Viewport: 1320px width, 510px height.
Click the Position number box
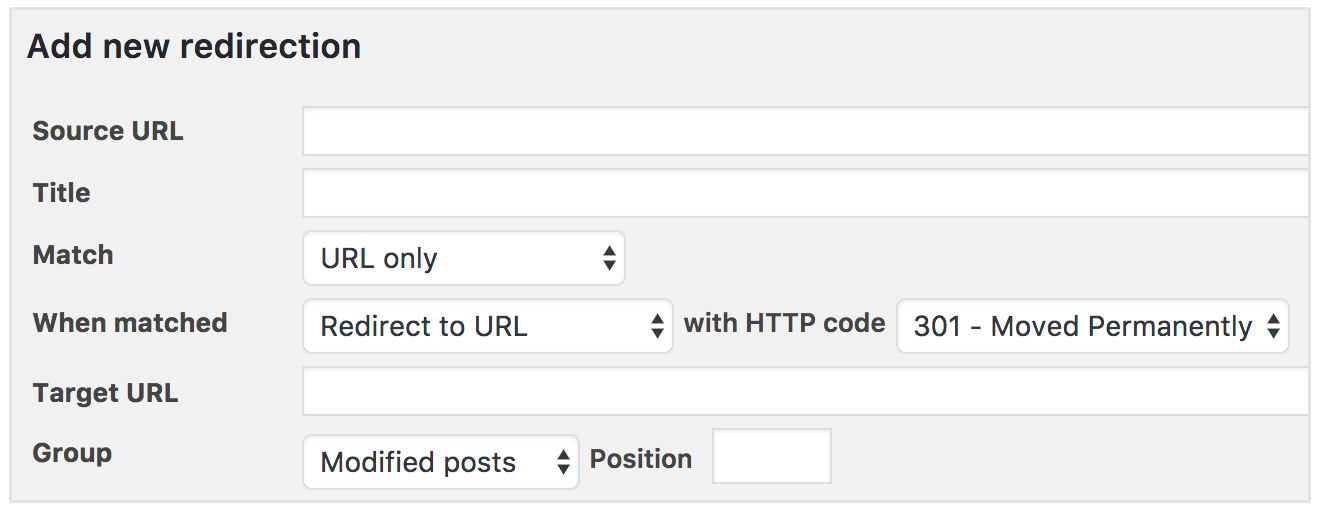pos(771,456)
